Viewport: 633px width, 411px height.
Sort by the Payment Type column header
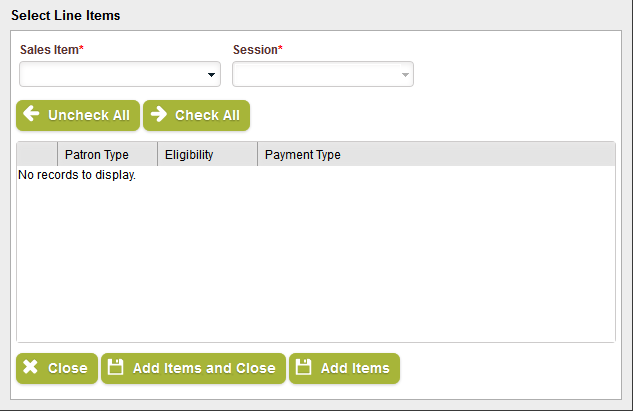tap(303, 155)
